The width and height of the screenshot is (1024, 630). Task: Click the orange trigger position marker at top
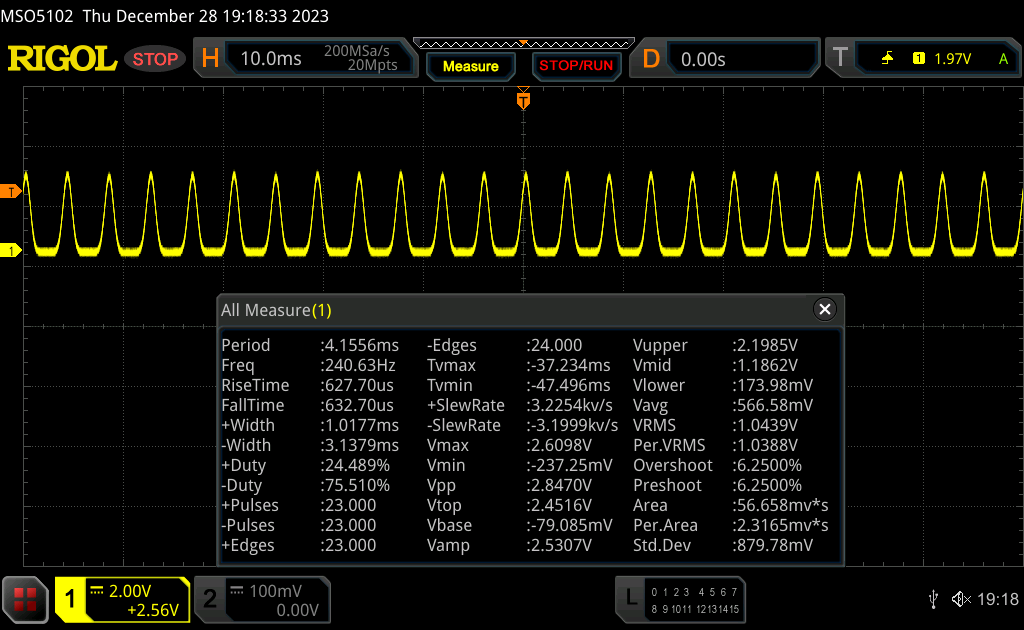click(523, 99)
